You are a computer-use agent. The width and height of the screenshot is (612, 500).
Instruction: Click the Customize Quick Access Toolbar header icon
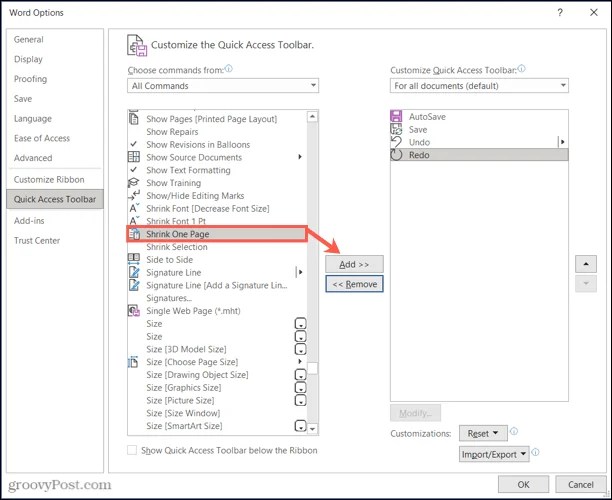coord(137,45)
